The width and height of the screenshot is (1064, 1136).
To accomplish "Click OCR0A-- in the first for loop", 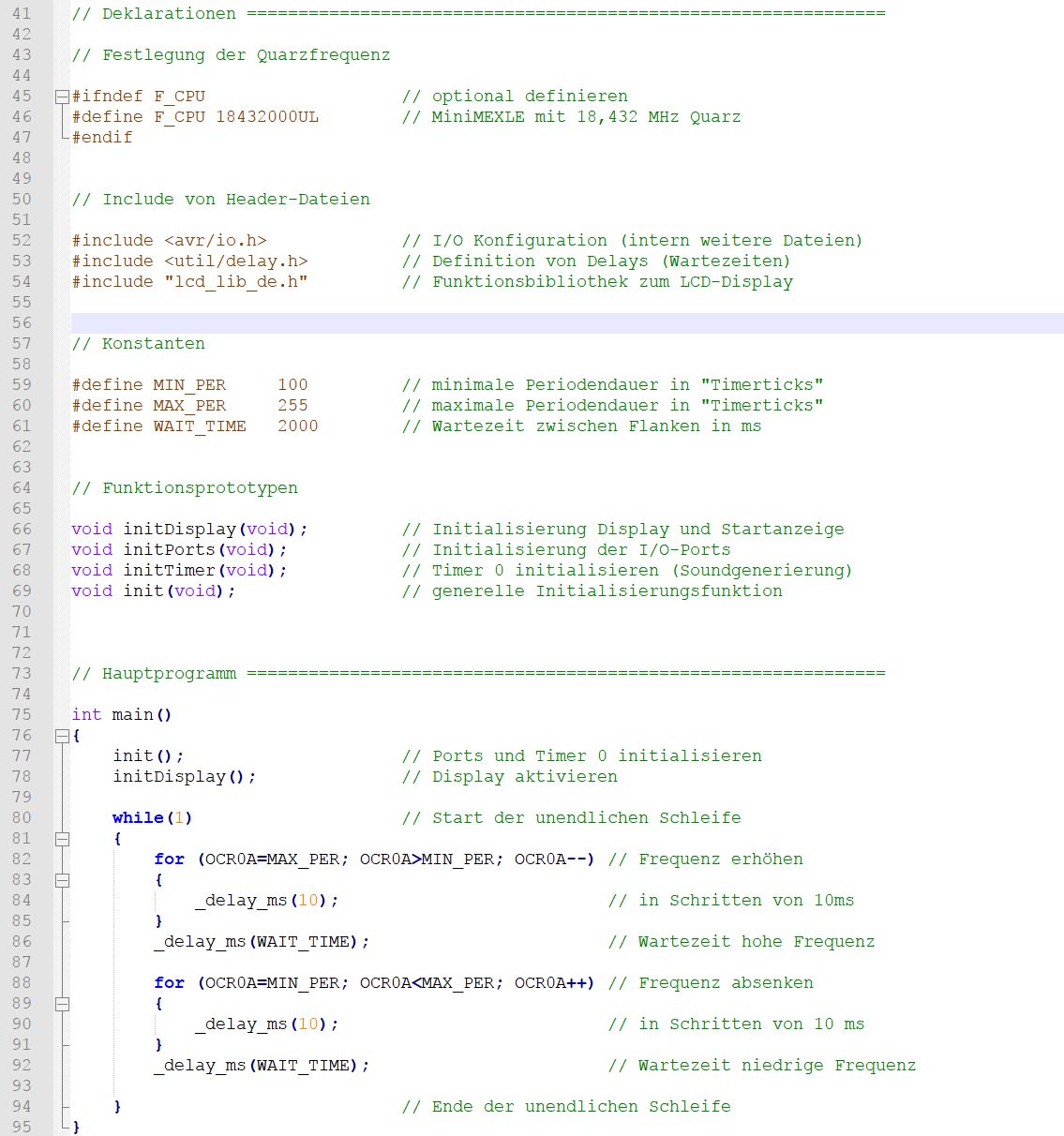I will pyautogui.click(x=551, y=859).
